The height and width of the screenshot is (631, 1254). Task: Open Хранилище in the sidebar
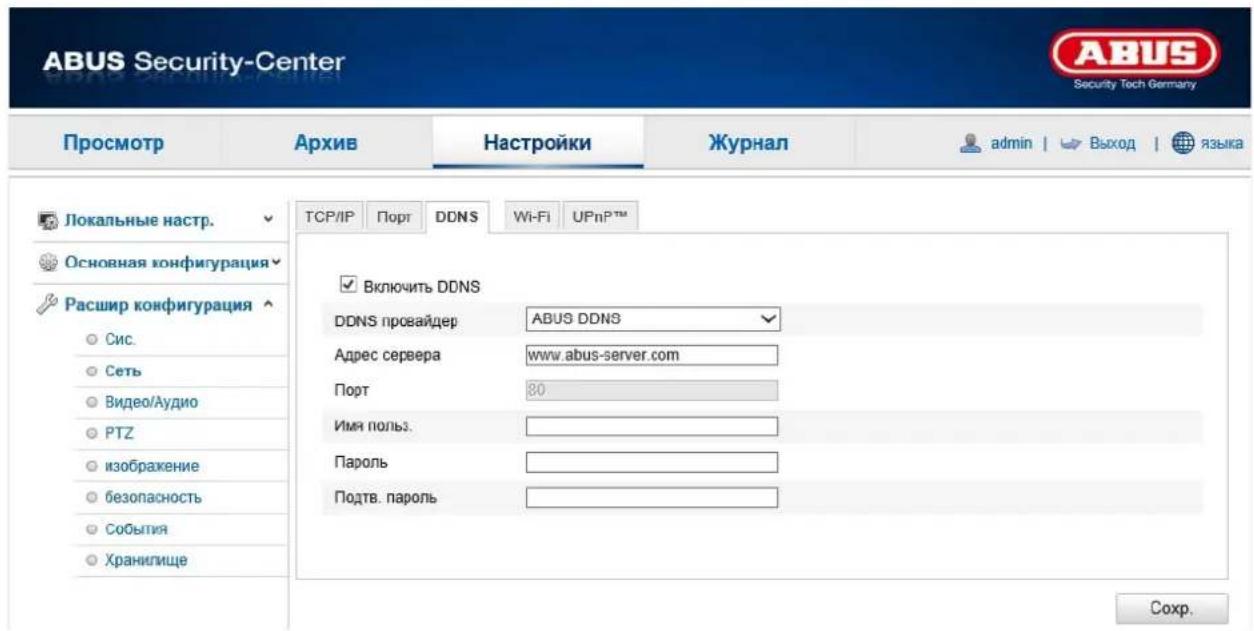click(x=147, y=560)
